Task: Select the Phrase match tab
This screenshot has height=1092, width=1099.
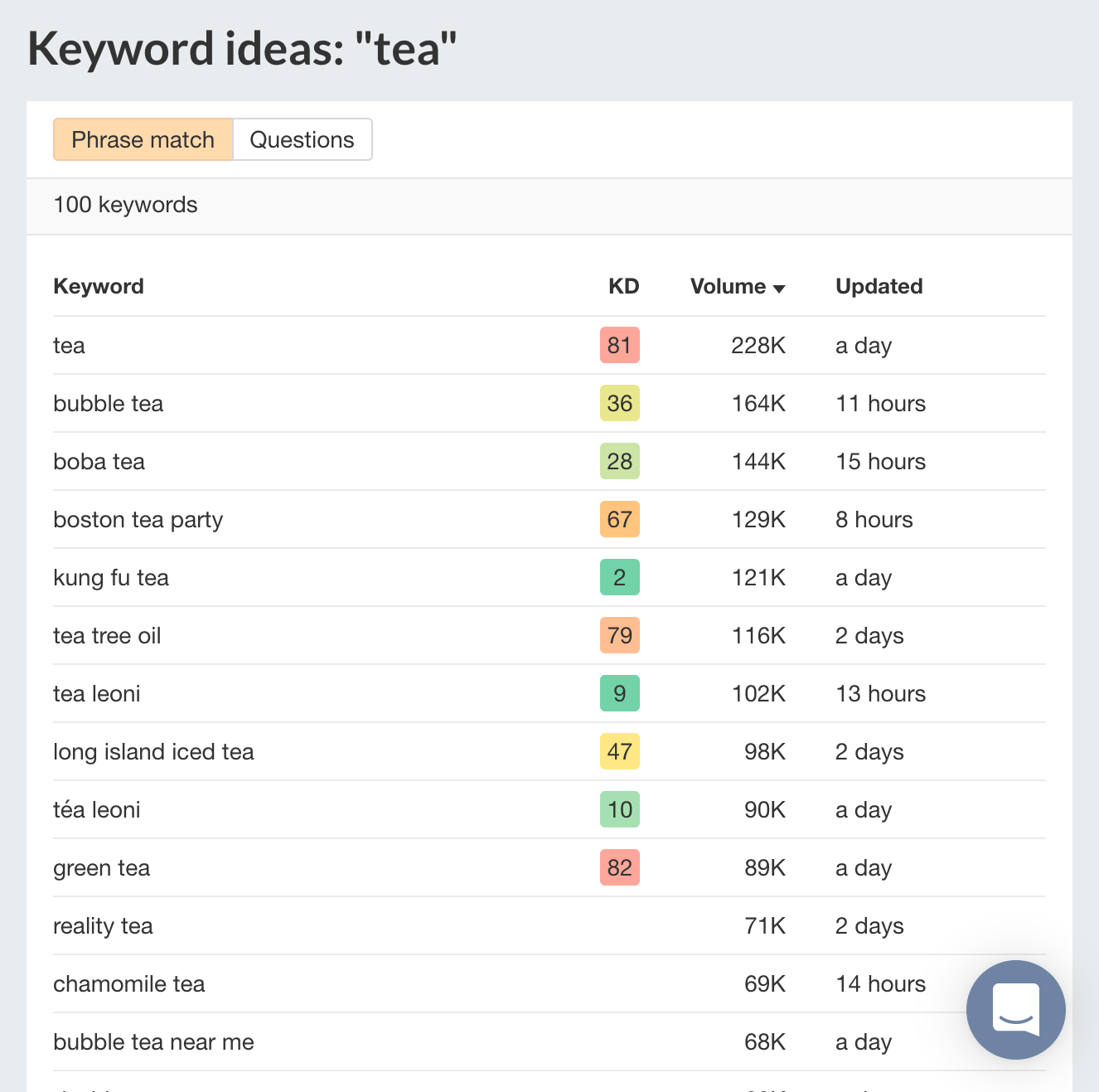Action: click(143, 139)
